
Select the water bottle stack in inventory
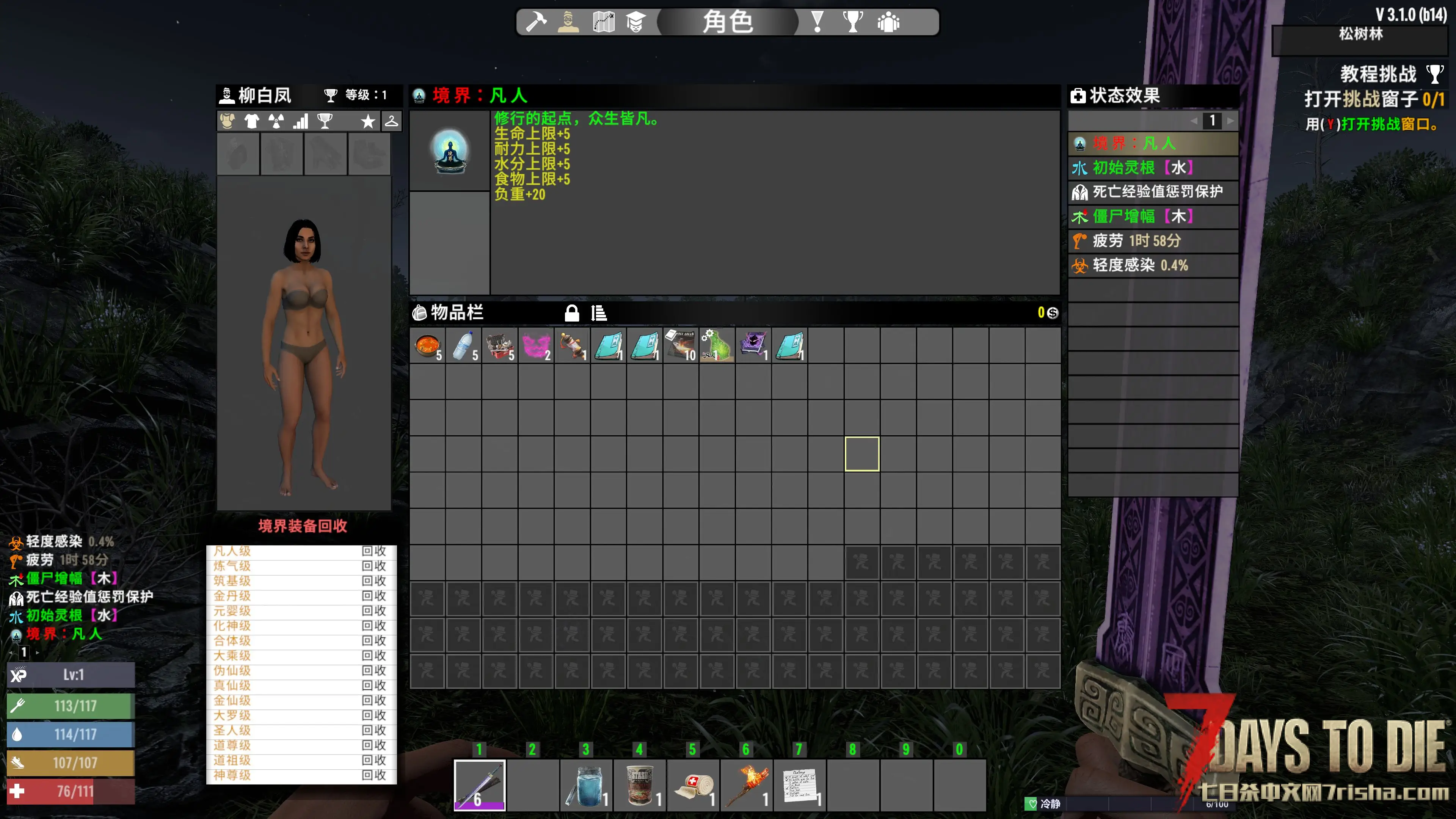pos(464,345)
